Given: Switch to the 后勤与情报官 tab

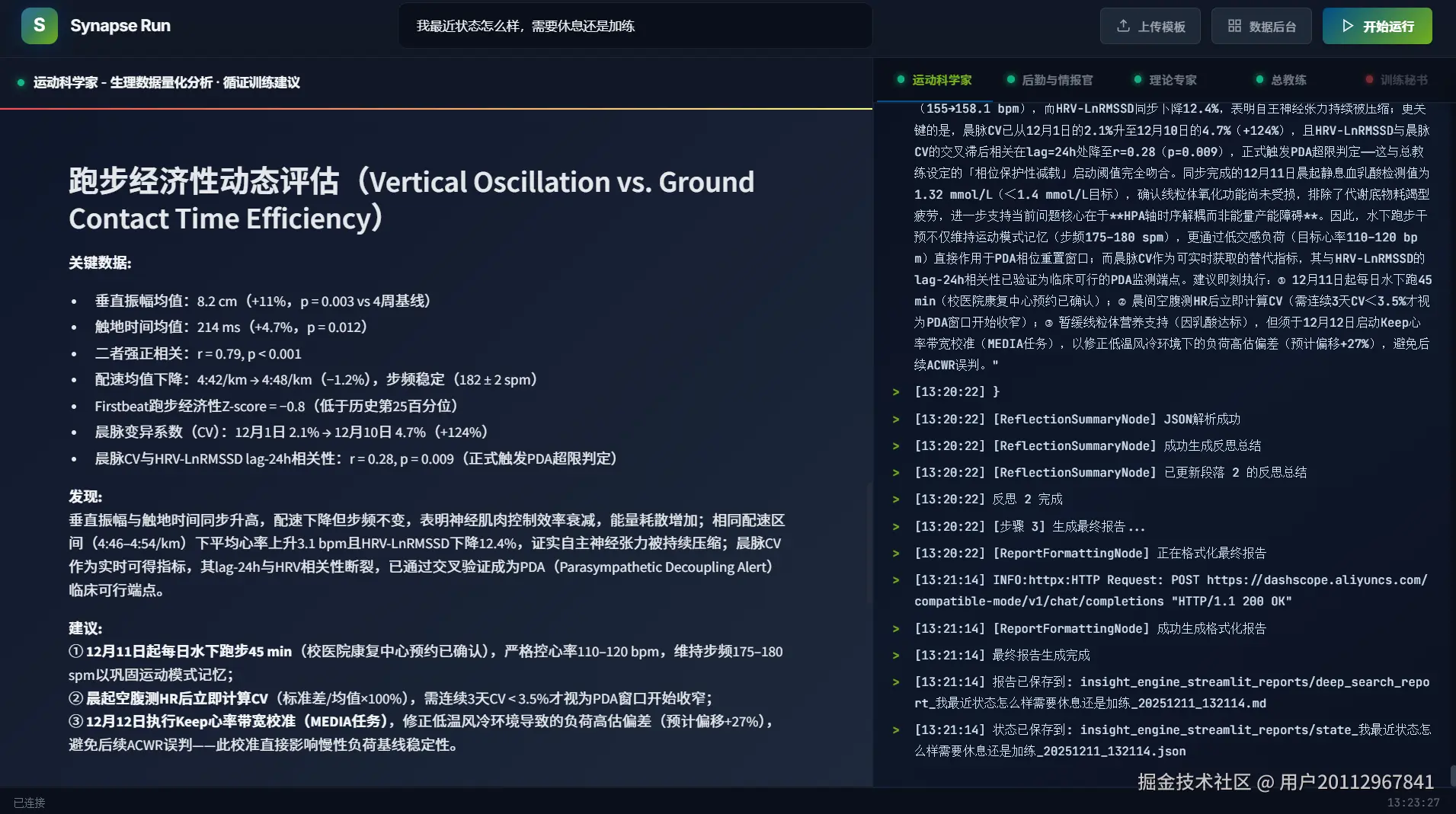Looking at the screenshot, I should 1050,80.
